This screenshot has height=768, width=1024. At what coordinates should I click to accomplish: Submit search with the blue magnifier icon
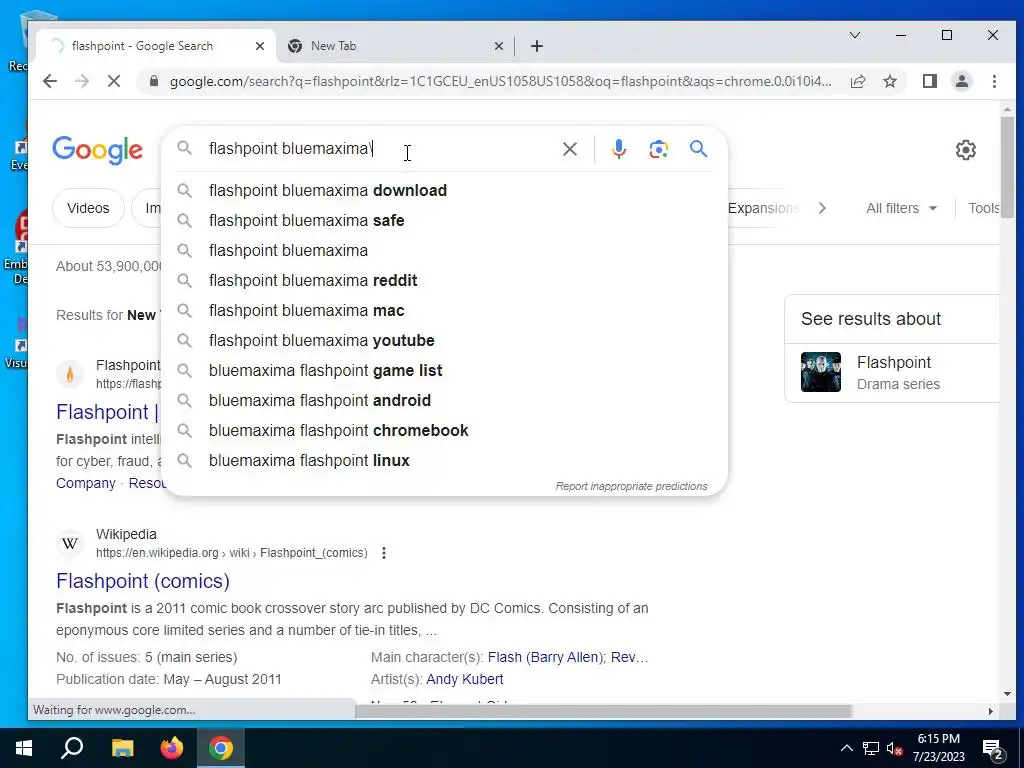[698, 149]
